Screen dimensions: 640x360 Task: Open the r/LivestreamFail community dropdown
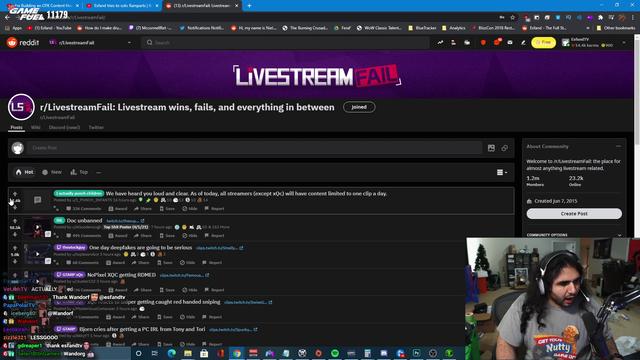[x=90, y=42]
